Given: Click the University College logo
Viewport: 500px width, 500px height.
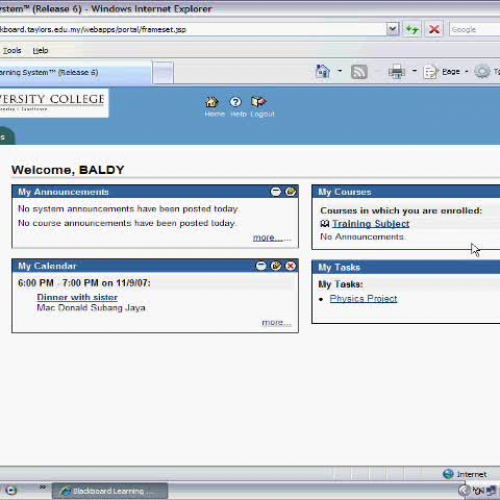Looking at the screenshot, I should tap(54, 103).
